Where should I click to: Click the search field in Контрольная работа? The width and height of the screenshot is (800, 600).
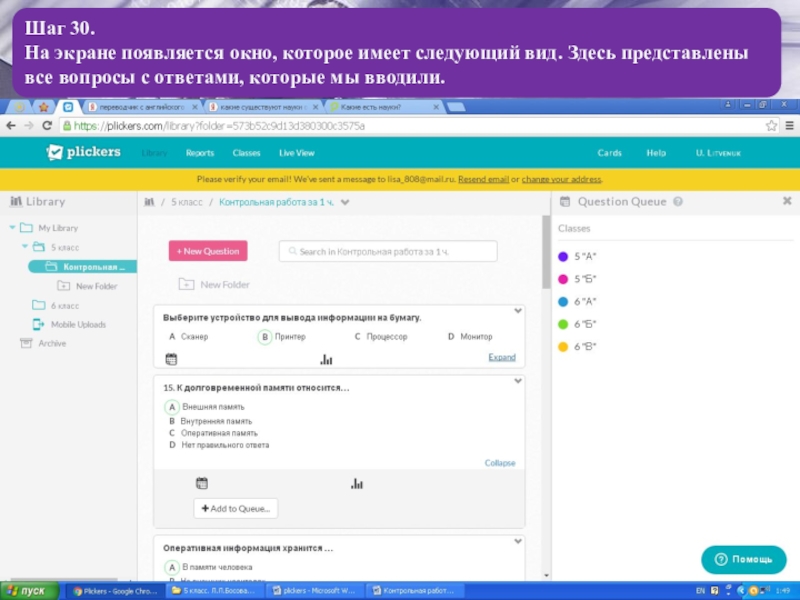click(388, 251)
